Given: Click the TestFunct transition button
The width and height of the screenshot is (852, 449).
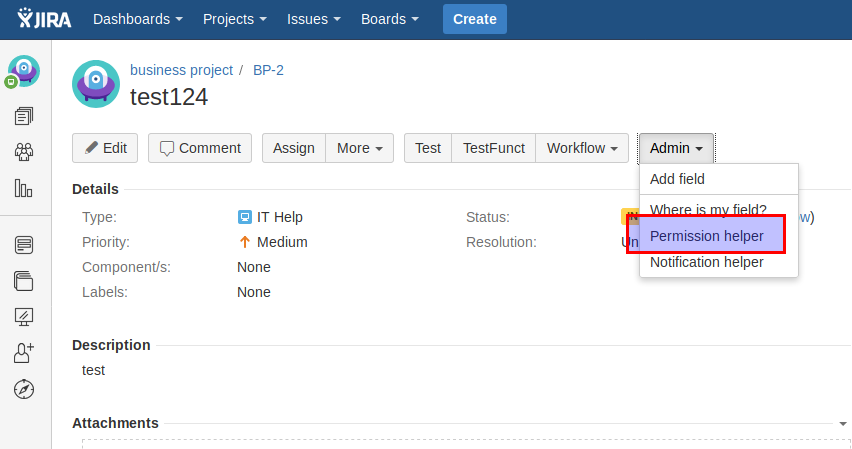Looking at the screenshot, I should pos(493,148).
